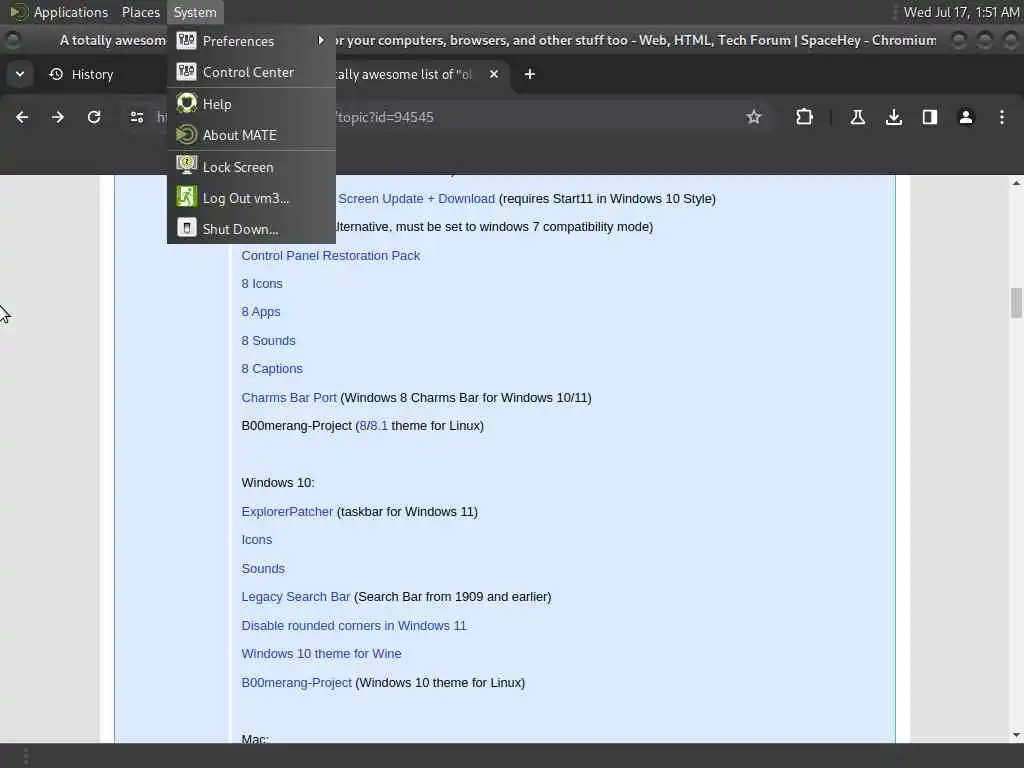This screenshot has width=1024, height=768.
Task: Click the MATE logo in top panel
Action: 19,12
